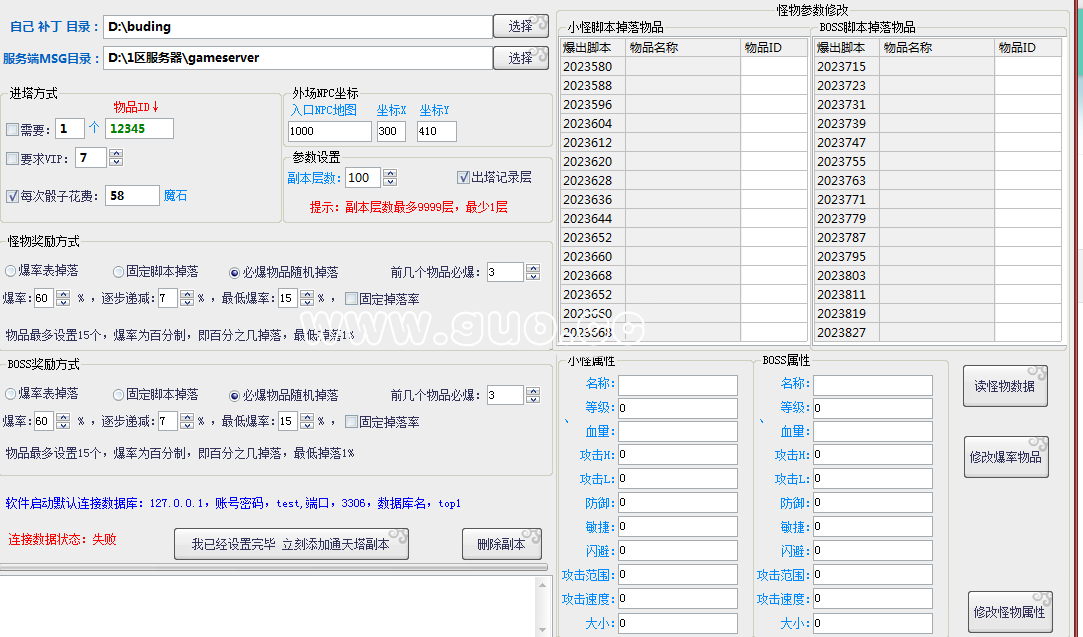1083x637 pixels.
Task: Select row 2023580 in 小怪脚本掉落物品 table
Action: (x=590, y=66)
